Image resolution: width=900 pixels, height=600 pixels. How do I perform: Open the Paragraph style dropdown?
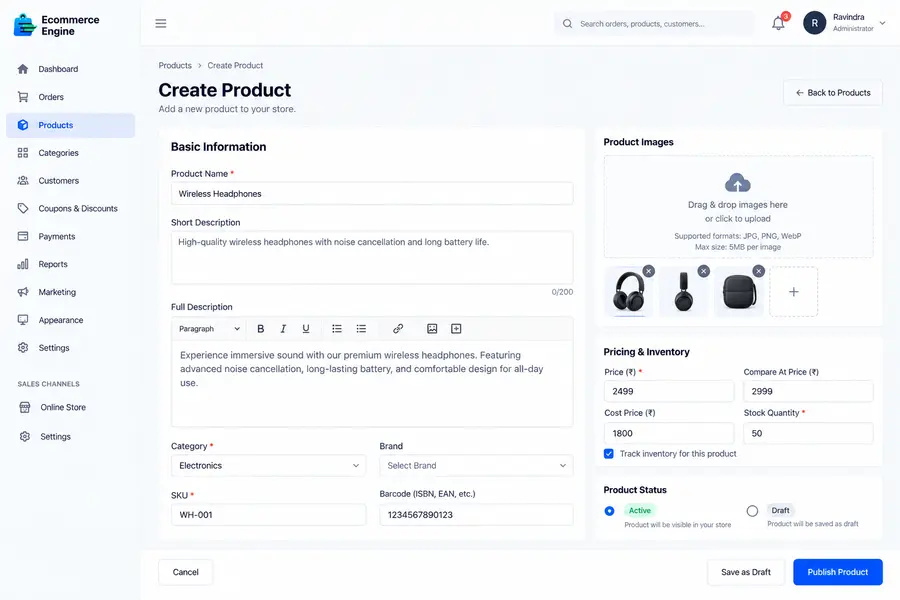tap(209, 328)
